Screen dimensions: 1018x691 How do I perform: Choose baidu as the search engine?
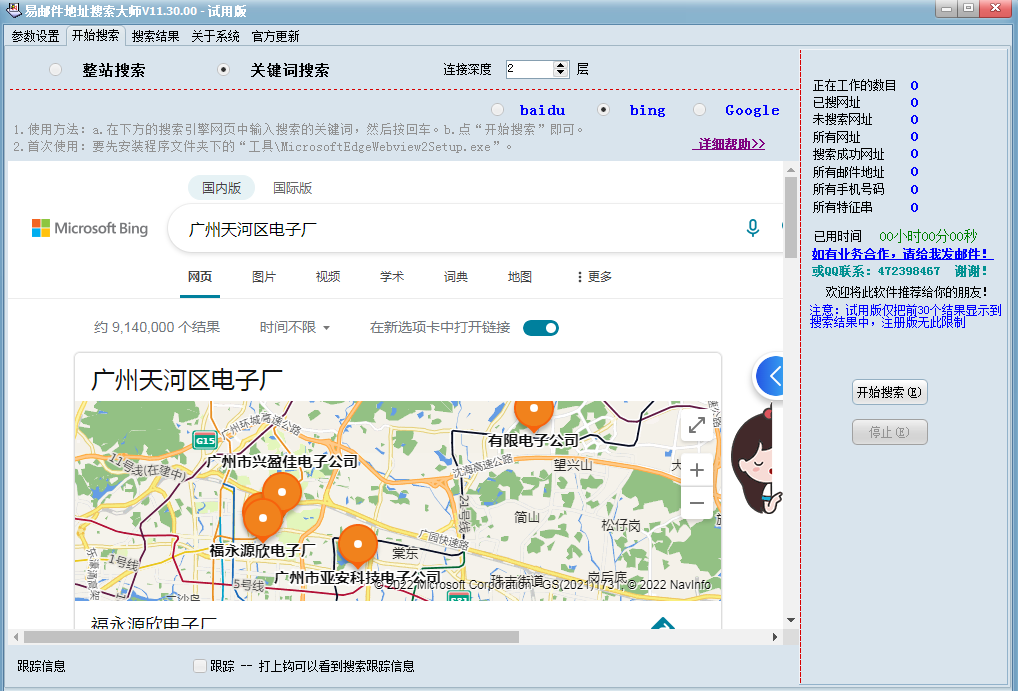click(497, 110)
